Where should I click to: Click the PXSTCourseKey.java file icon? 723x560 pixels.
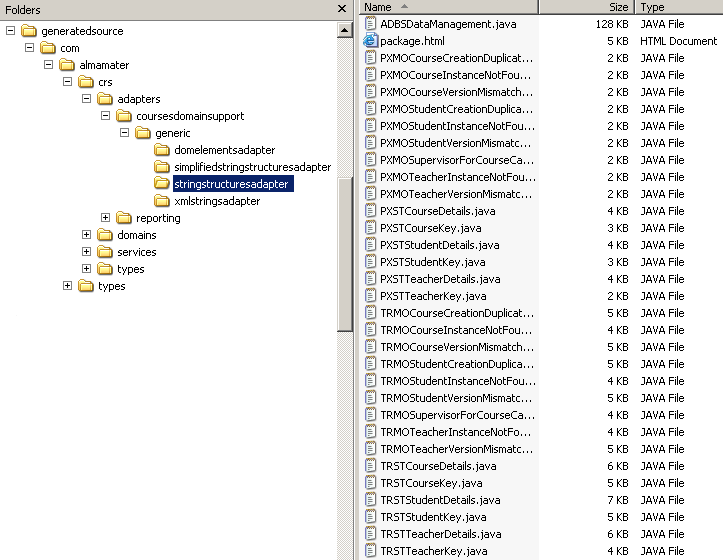370,228
